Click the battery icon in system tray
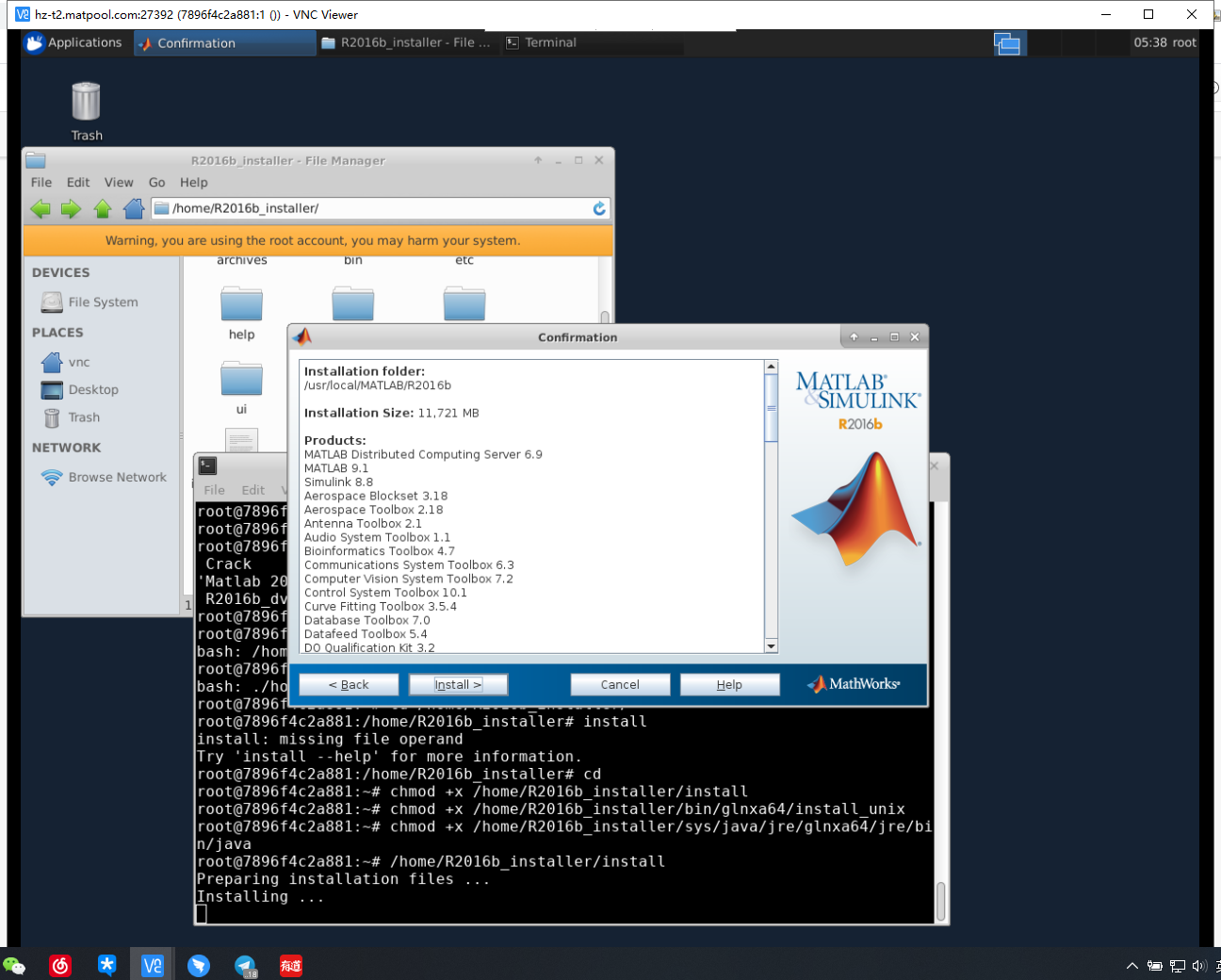Viewport: 1221px width, 980px height. point(1155,966)
